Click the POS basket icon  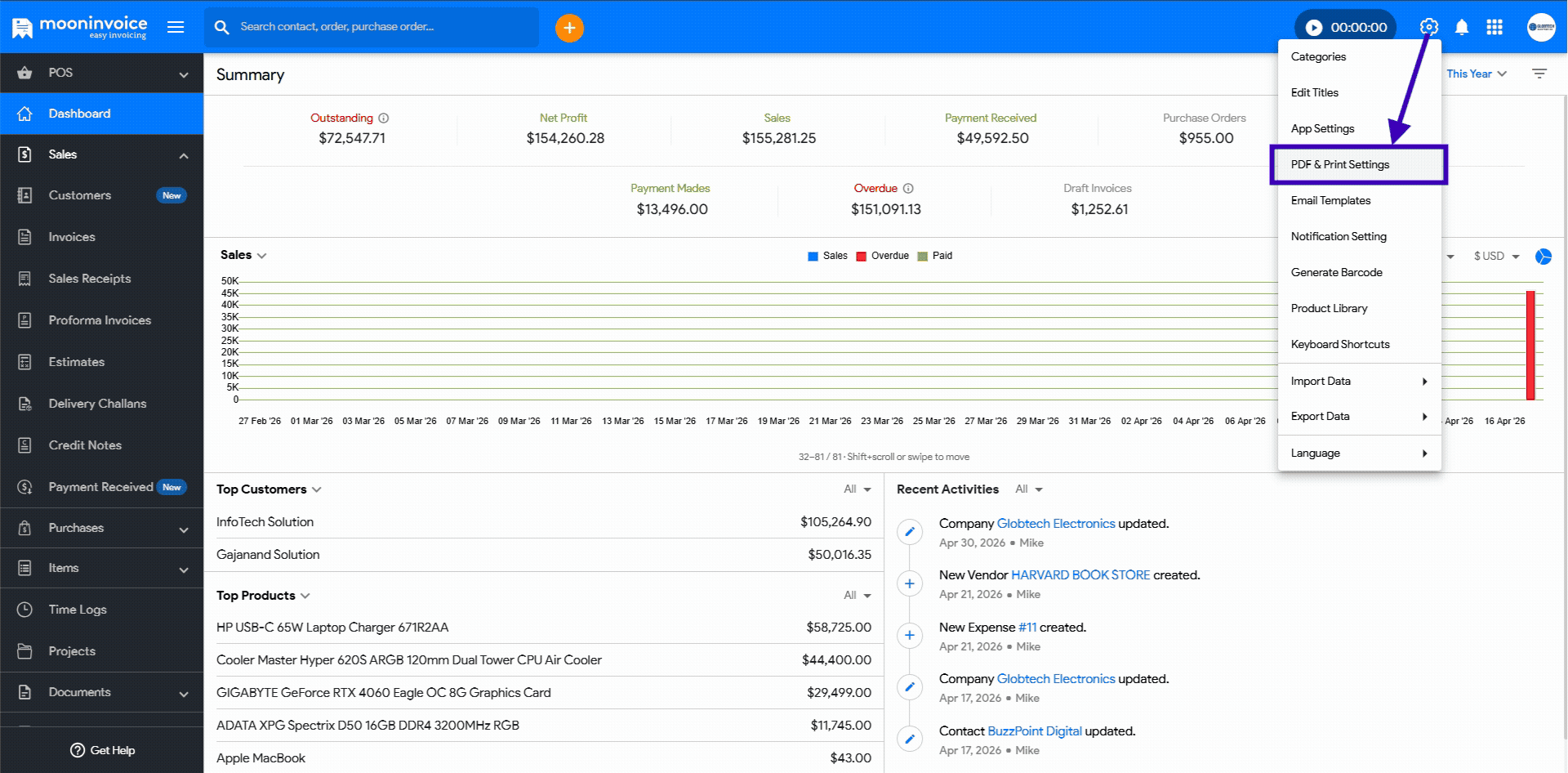tap(24, 73)
